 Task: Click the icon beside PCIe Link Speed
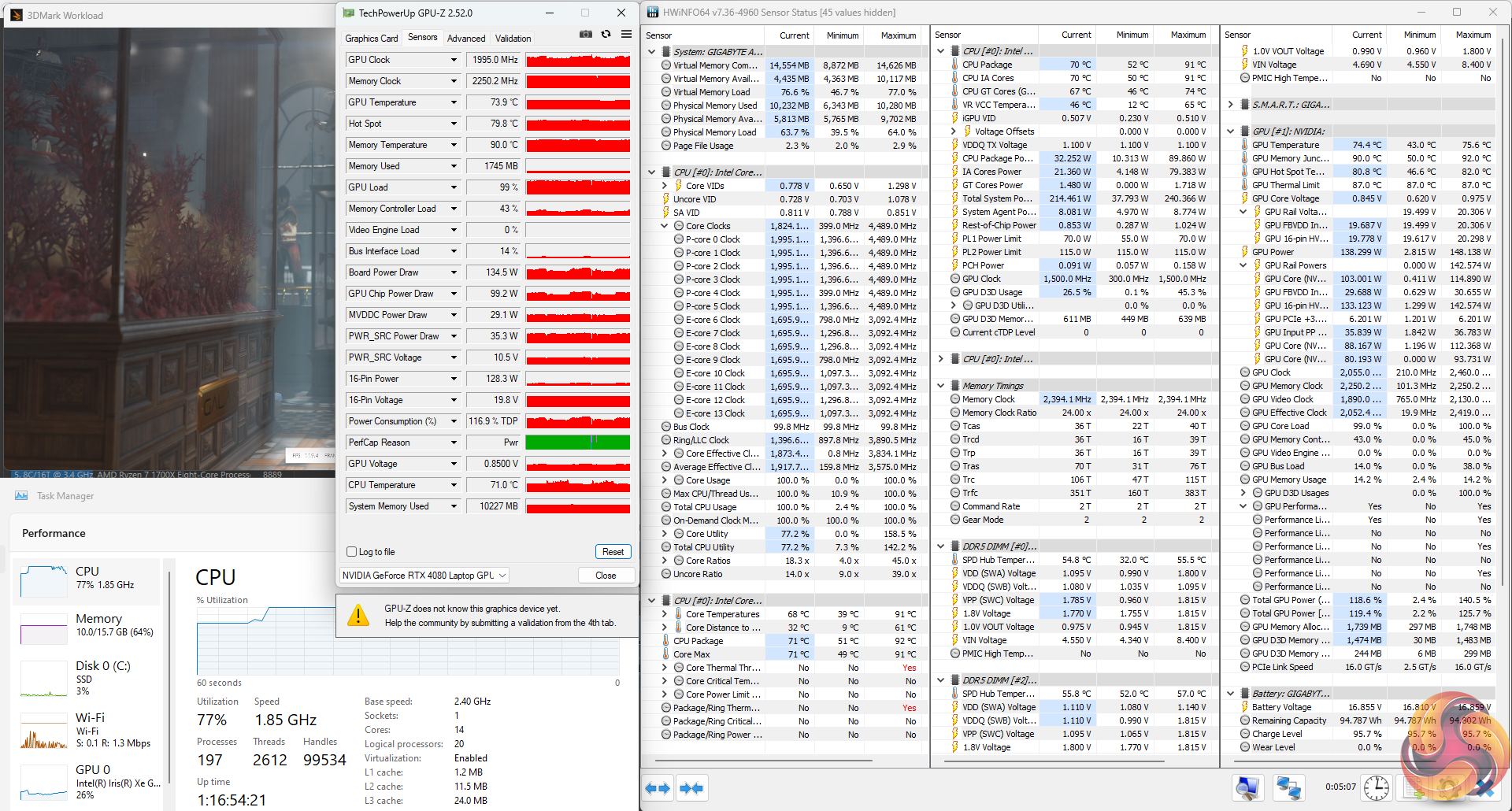coord(1245,667)
